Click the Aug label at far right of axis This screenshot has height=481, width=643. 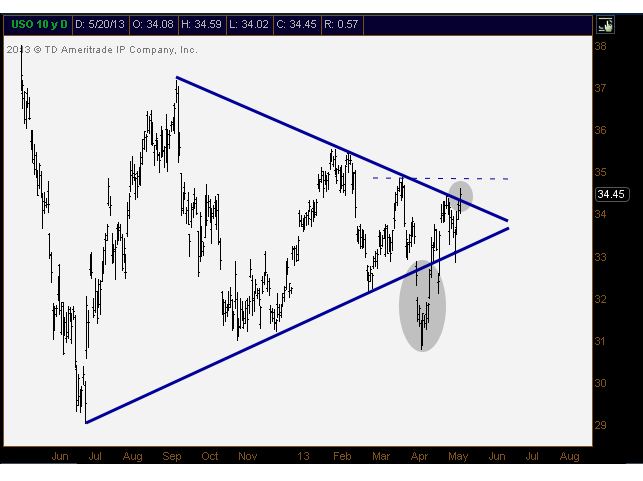[570, 456]
